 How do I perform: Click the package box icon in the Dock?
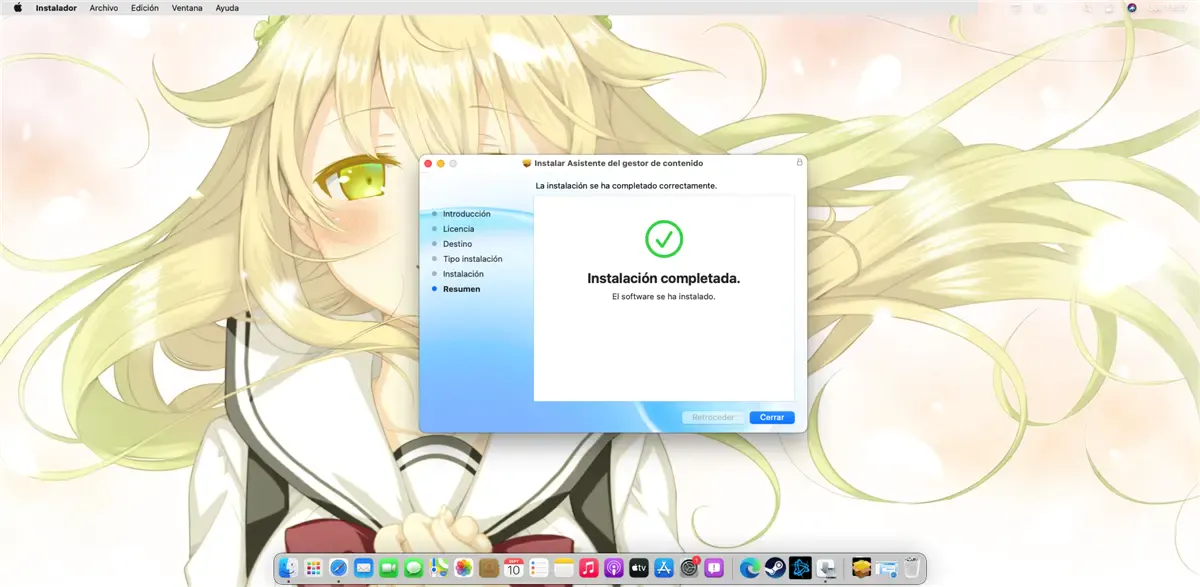pos(861,567)
